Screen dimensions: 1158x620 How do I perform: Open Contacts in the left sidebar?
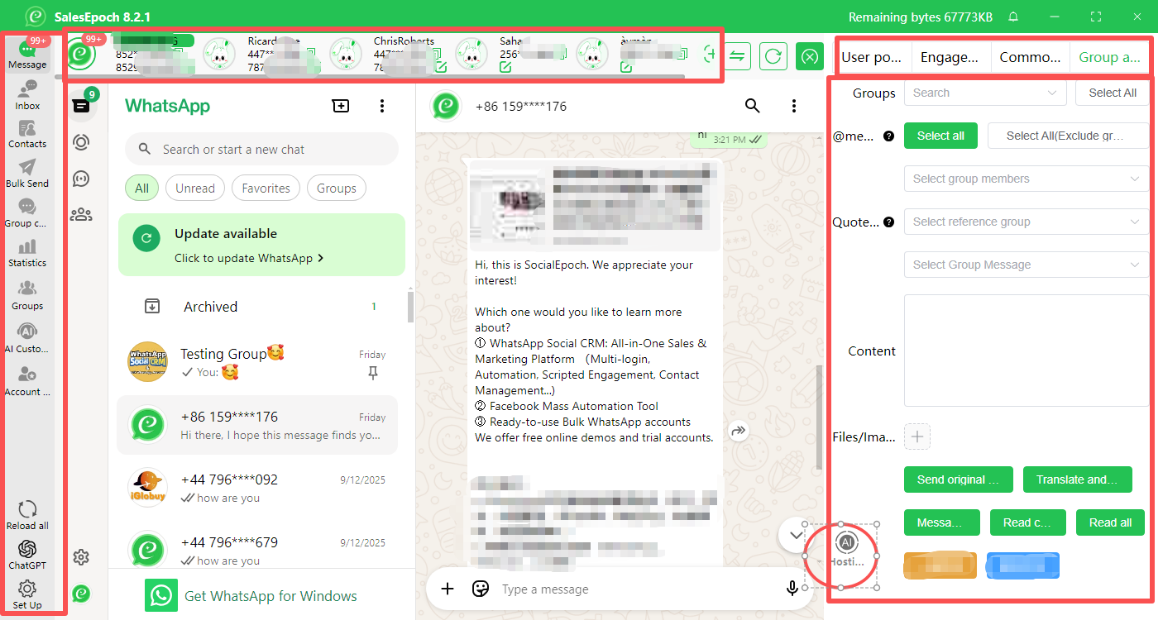(27, 134)
